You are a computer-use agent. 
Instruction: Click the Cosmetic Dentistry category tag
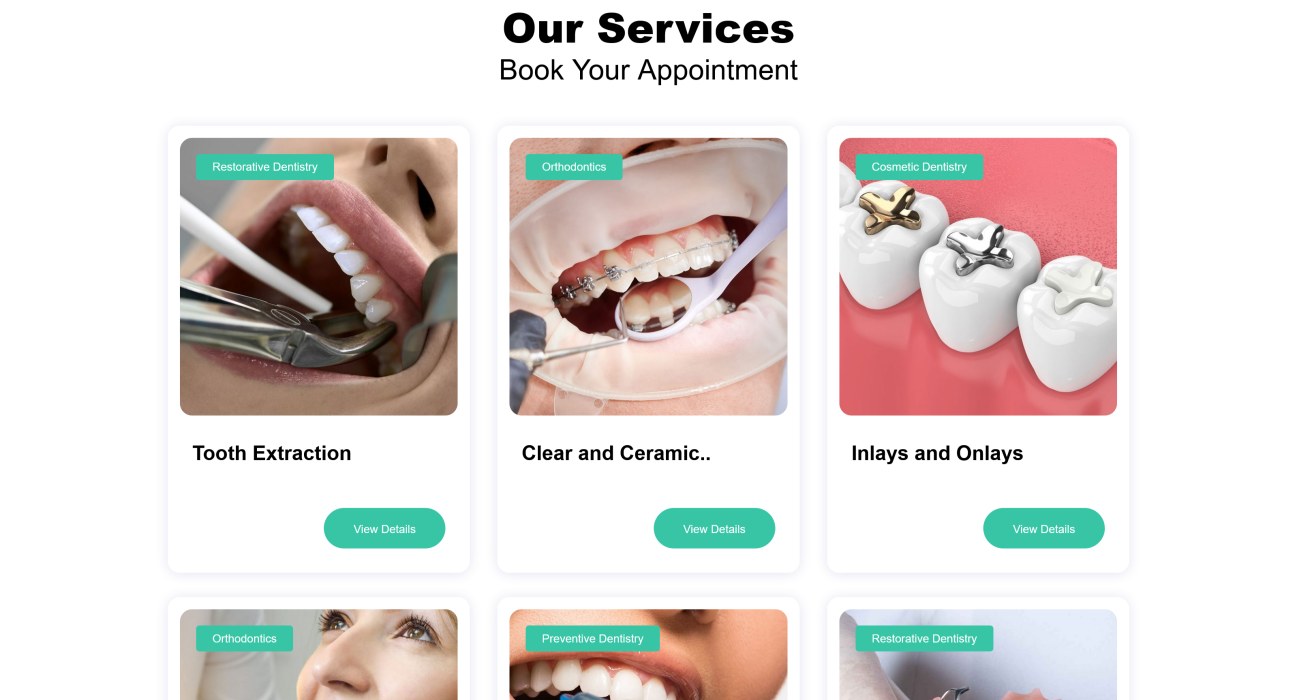pyautogui.click(x=919, y=167)
